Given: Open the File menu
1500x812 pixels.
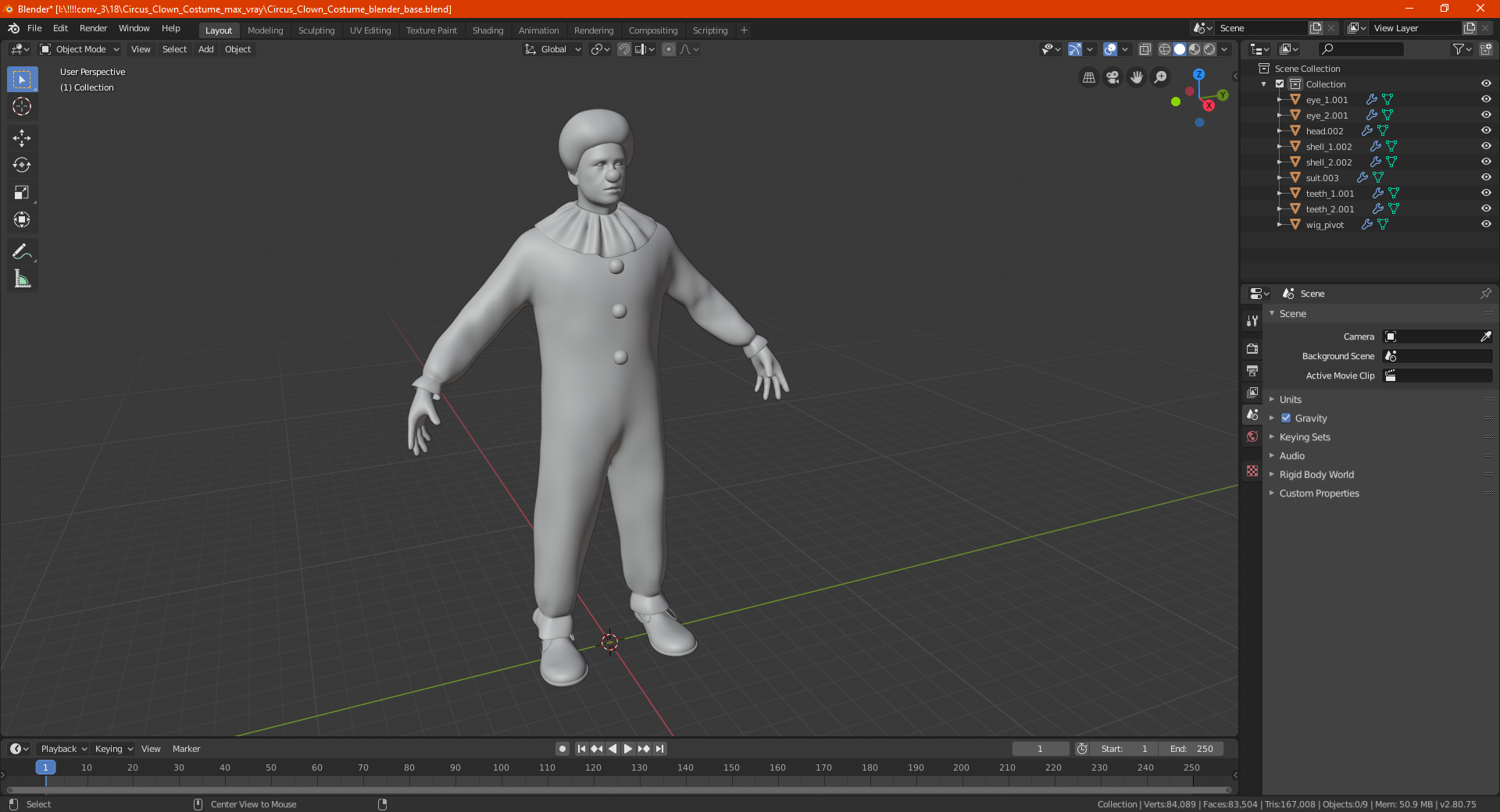Looking at the screenshot, I should [x=34, y=28].
